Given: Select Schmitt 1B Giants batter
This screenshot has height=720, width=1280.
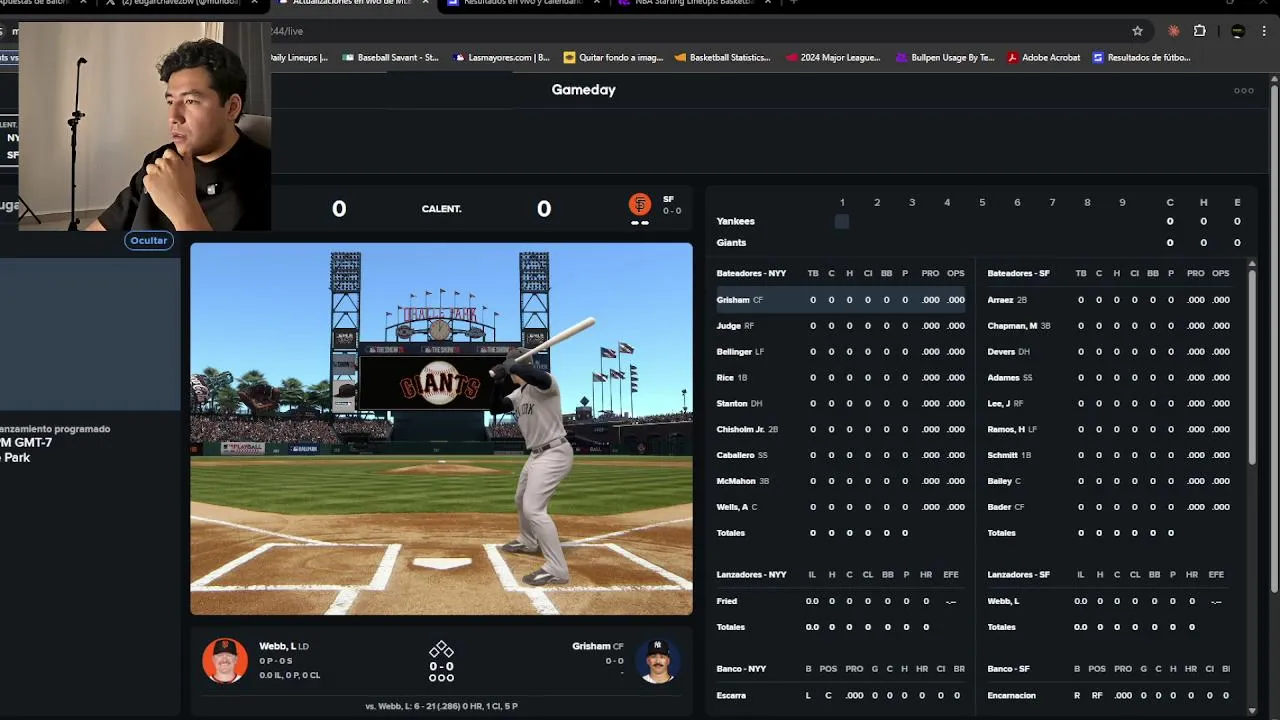Looking at the screenshot, I should click(x=1110, y=456).
